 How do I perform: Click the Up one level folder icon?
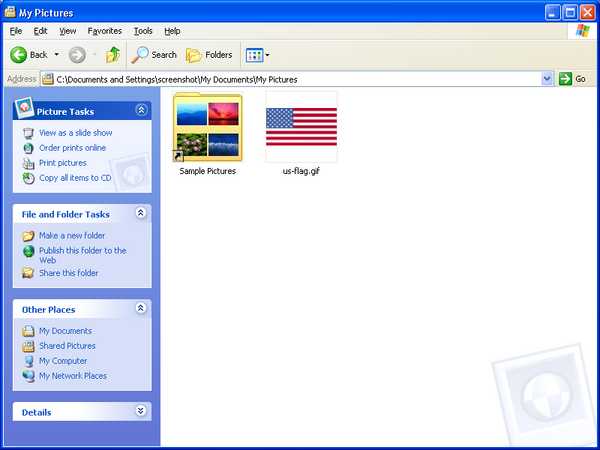pyautogui.click(x=113, y=55)
